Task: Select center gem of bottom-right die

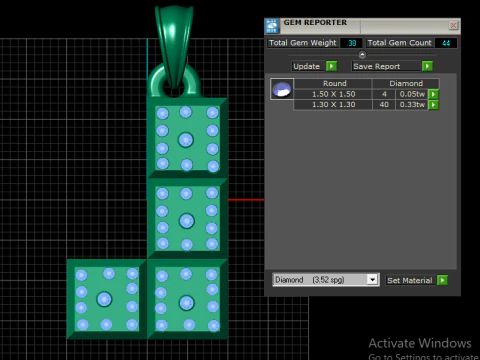Action: pyautogui.click(x=187, y=303)
